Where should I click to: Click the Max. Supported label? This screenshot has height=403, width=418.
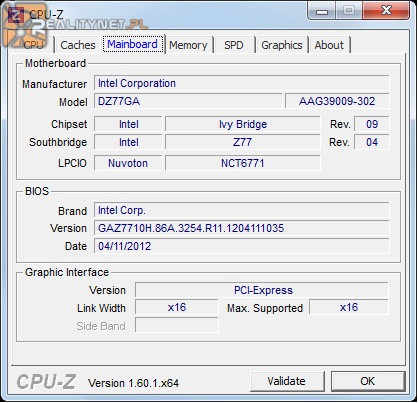point(265,308)
